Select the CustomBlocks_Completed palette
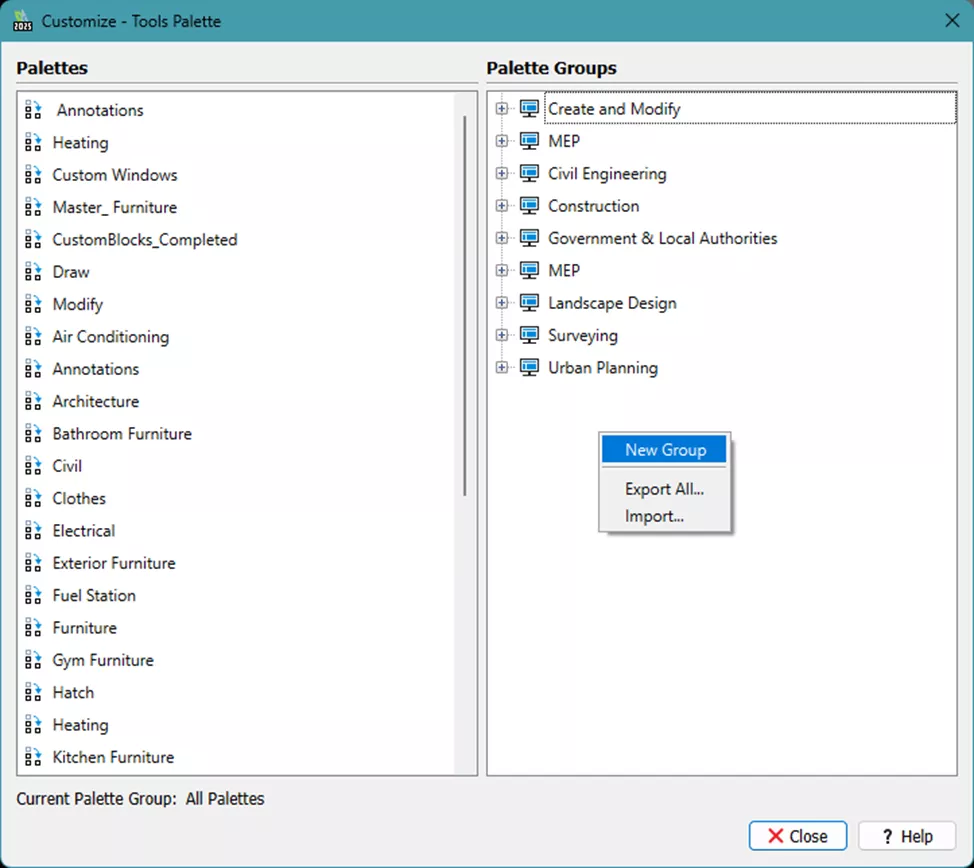The image size is (974, 868). (x=145, y=240)
